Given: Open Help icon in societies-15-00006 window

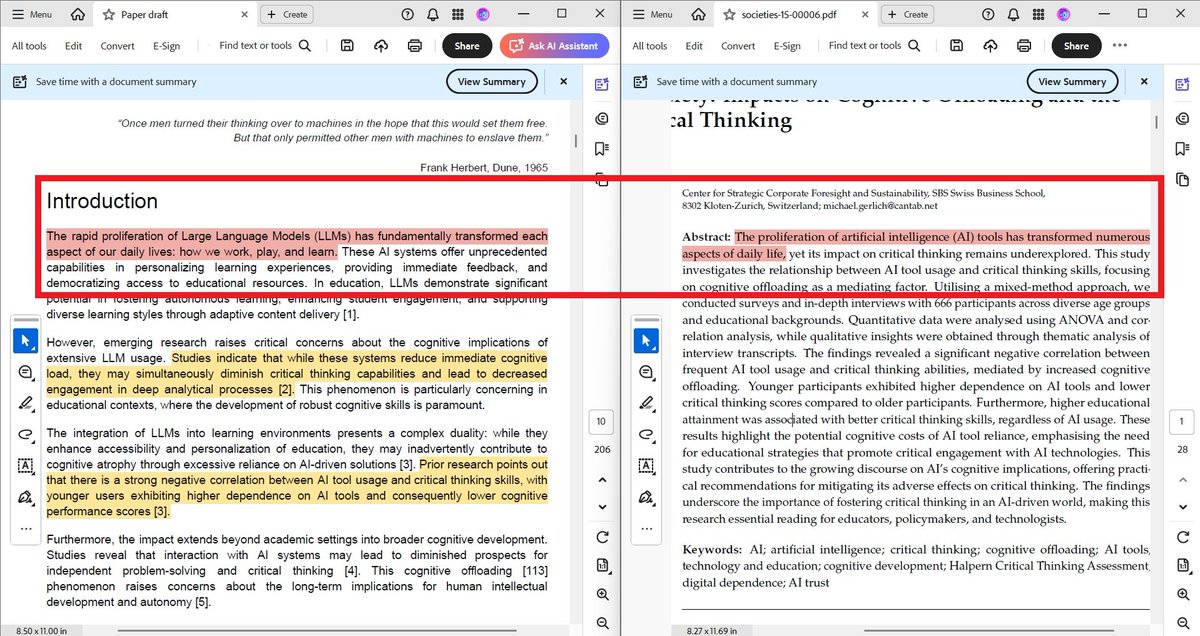Looking at the screenshot, I should click(988, 14).
